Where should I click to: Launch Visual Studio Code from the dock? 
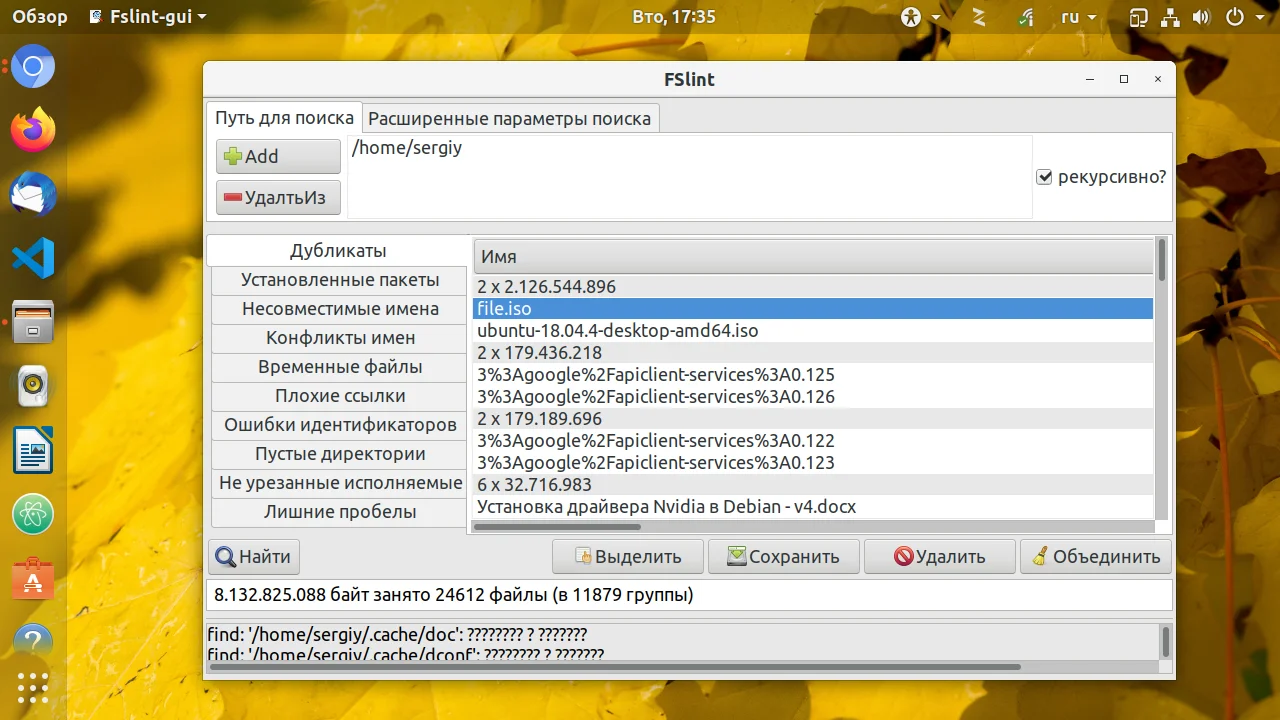[x=33, y=258]
